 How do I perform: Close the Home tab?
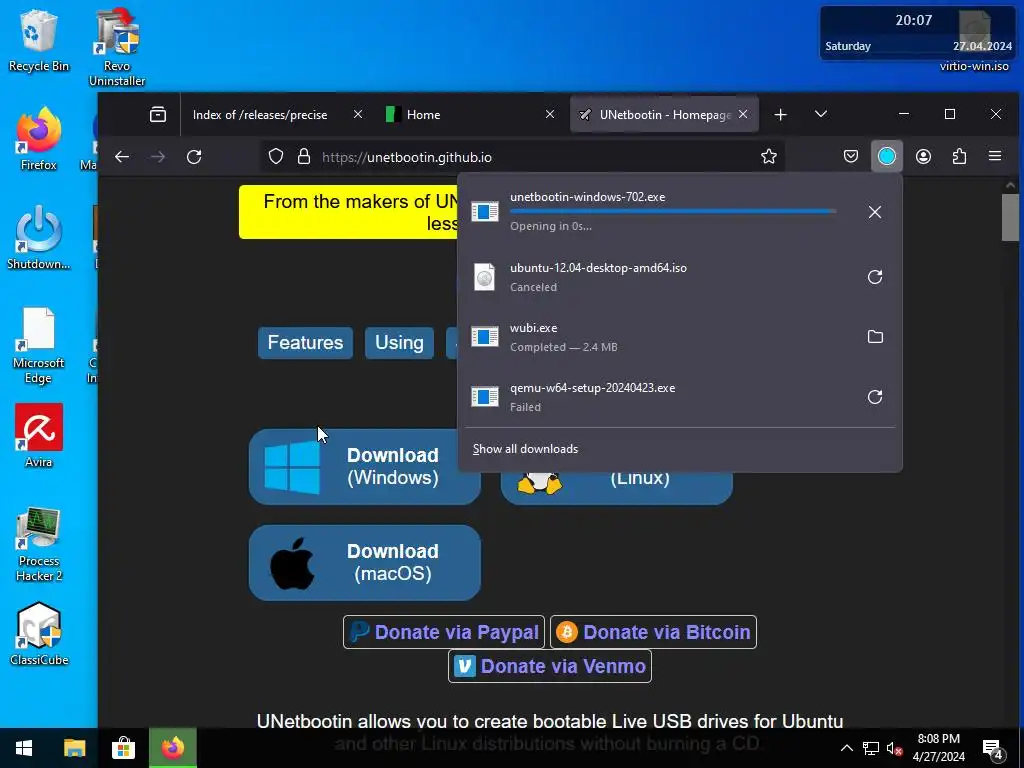tap(550, 114)
